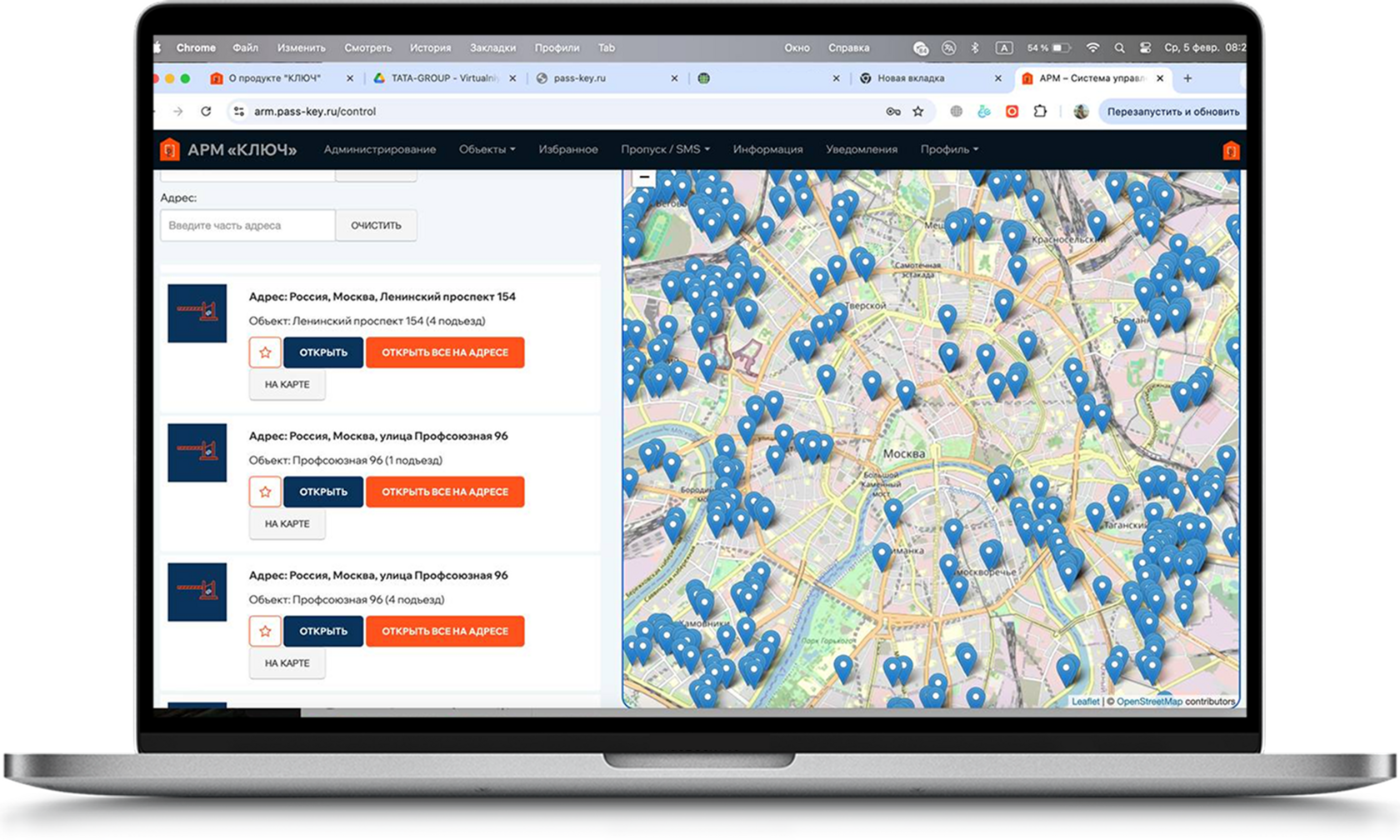Screen dimensions: 1400x840
Task: Switch to the TATA-GROUP tab
Action: [x=445, y=78]
